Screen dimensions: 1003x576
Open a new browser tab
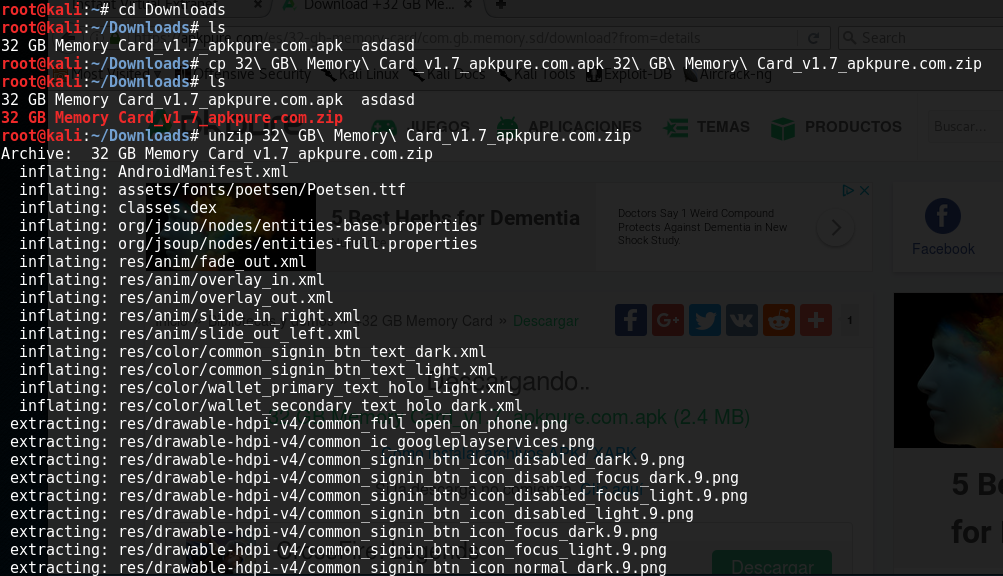pyautogui.click(x=500, y=5)
